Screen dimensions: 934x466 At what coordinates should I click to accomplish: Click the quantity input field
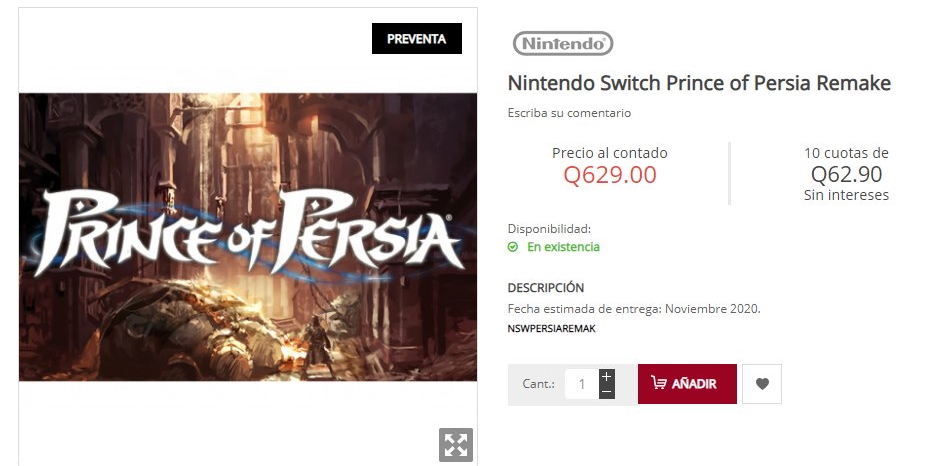pos(581,384)
